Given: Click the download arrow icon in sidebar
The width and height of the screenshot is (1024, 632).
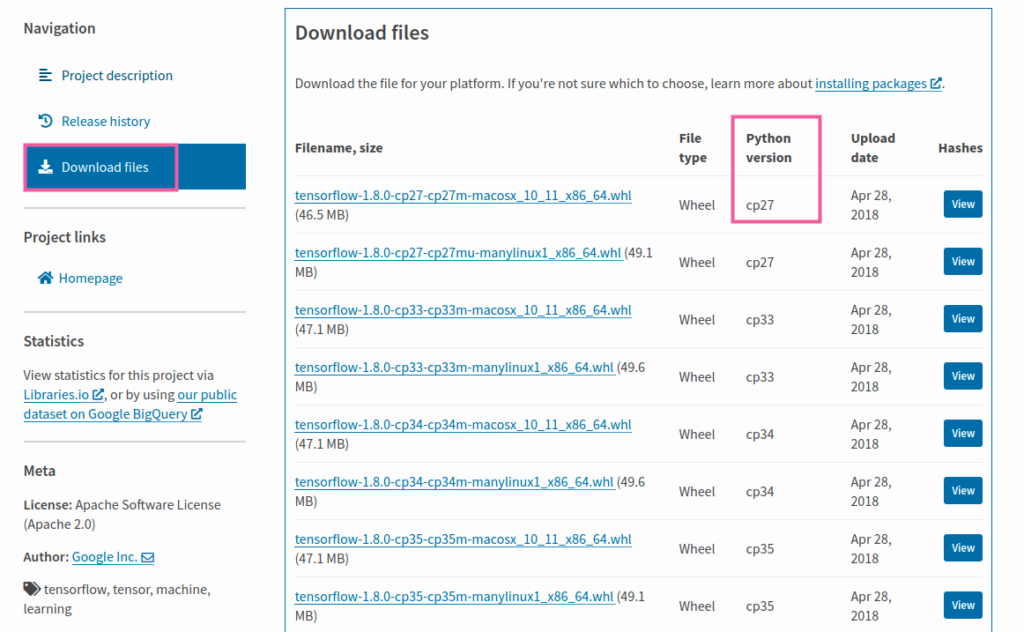Looking at the screenshot, I should tap(45, 167).
